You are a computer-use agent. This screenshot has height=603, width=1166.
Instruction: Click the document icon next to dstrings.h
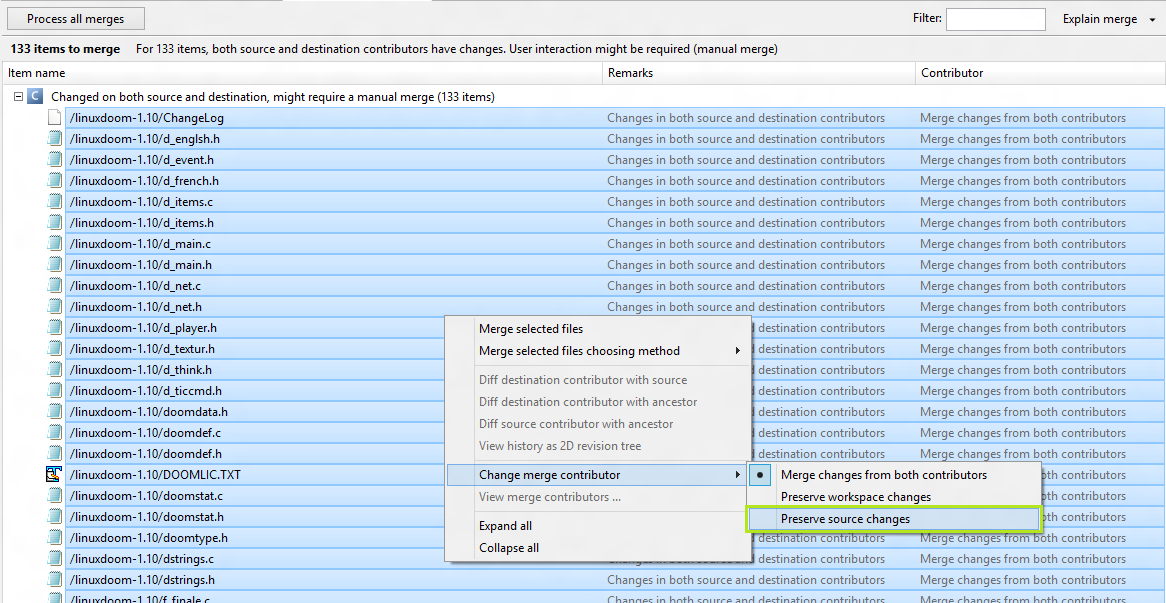coord(54,579)
